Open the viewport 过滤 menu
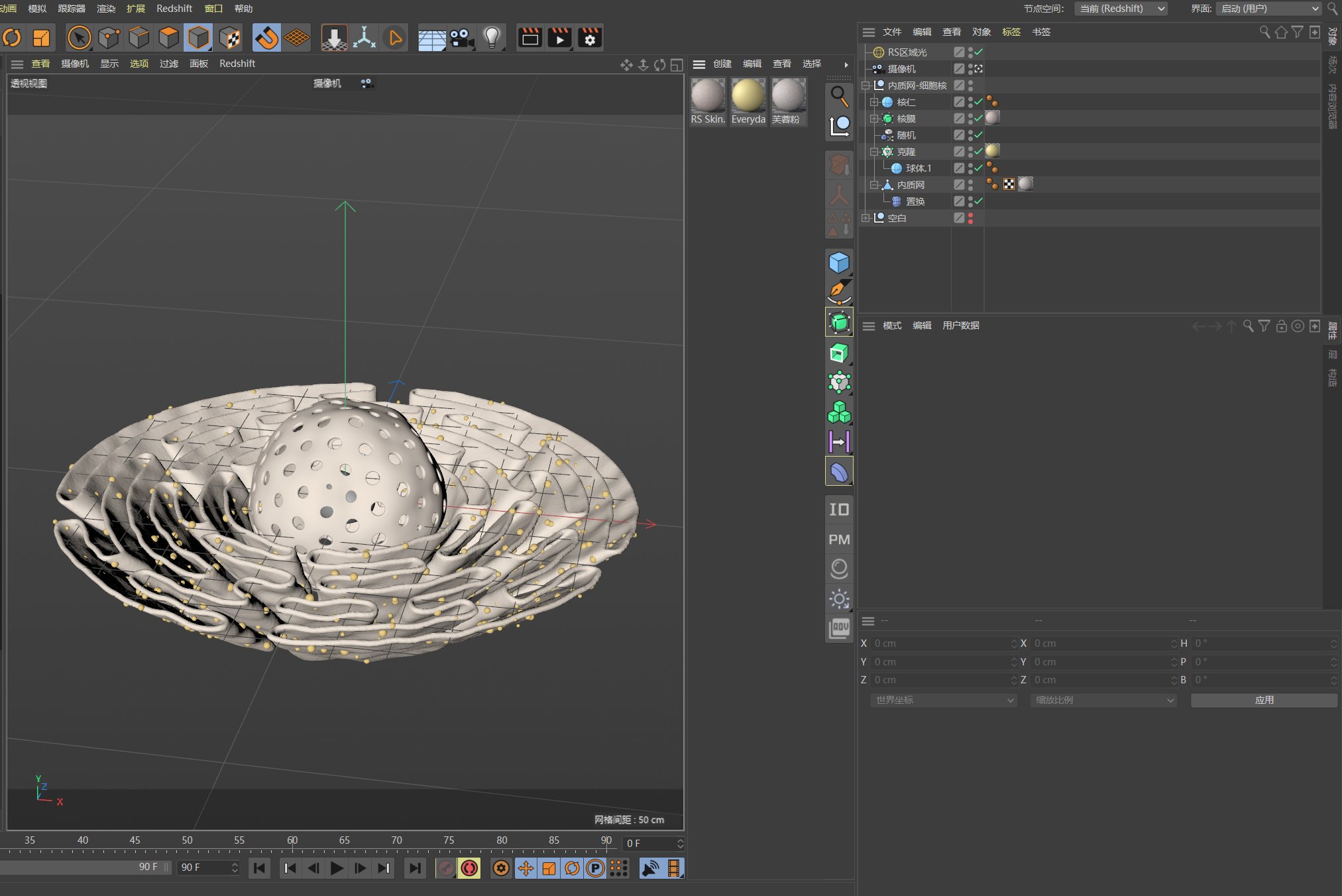1342x896 pixels. click(x=169, y=64)
